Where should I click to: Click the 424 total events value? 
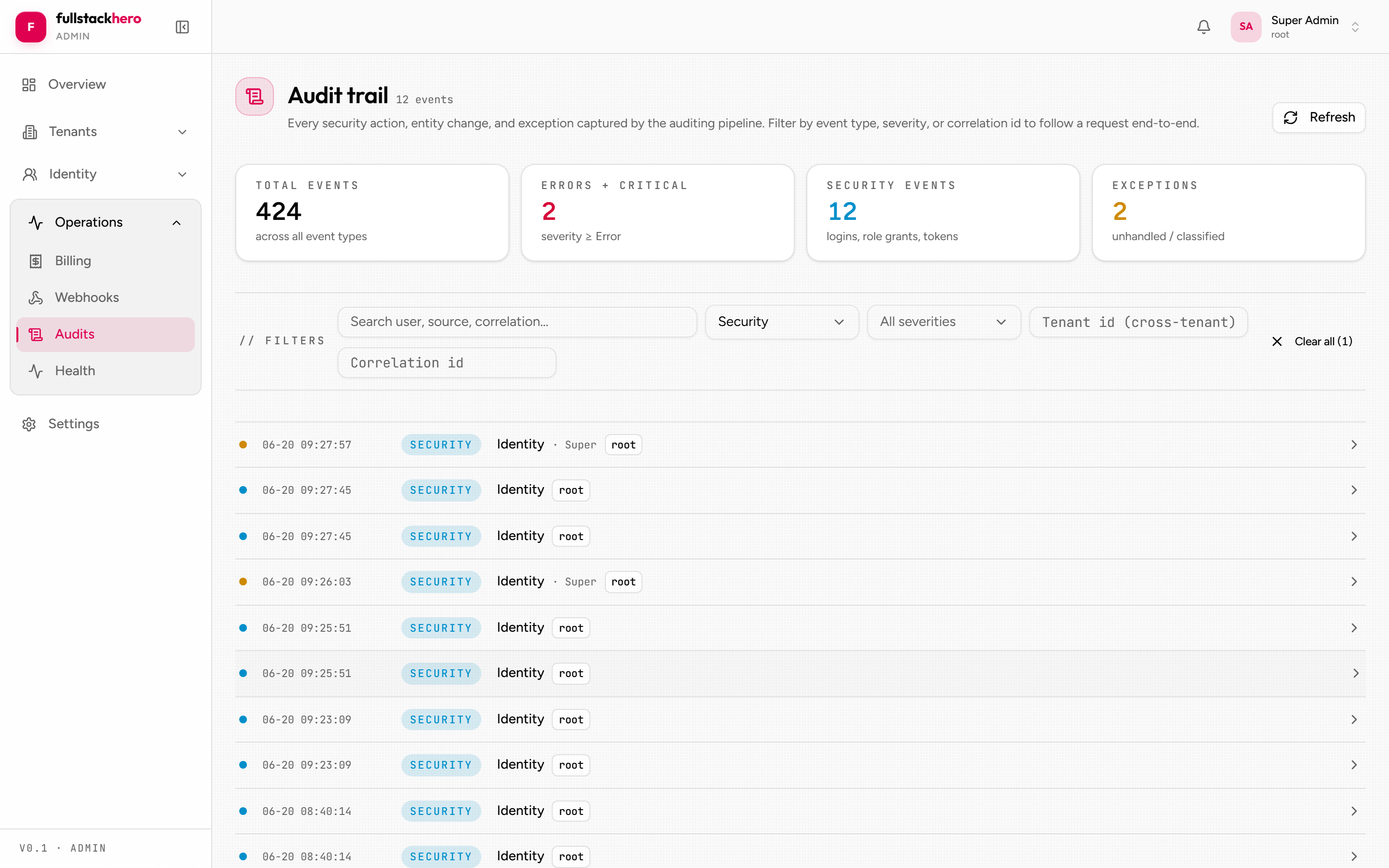[278, 211]
